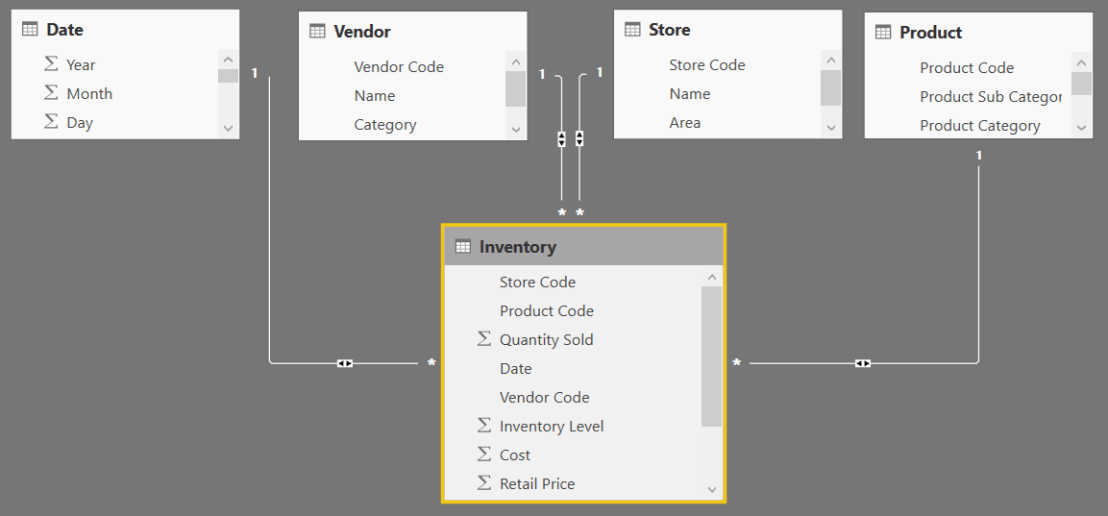Select Product Category field in Product table
This screenshot has height=516, width=1108.
coord(979,126)
